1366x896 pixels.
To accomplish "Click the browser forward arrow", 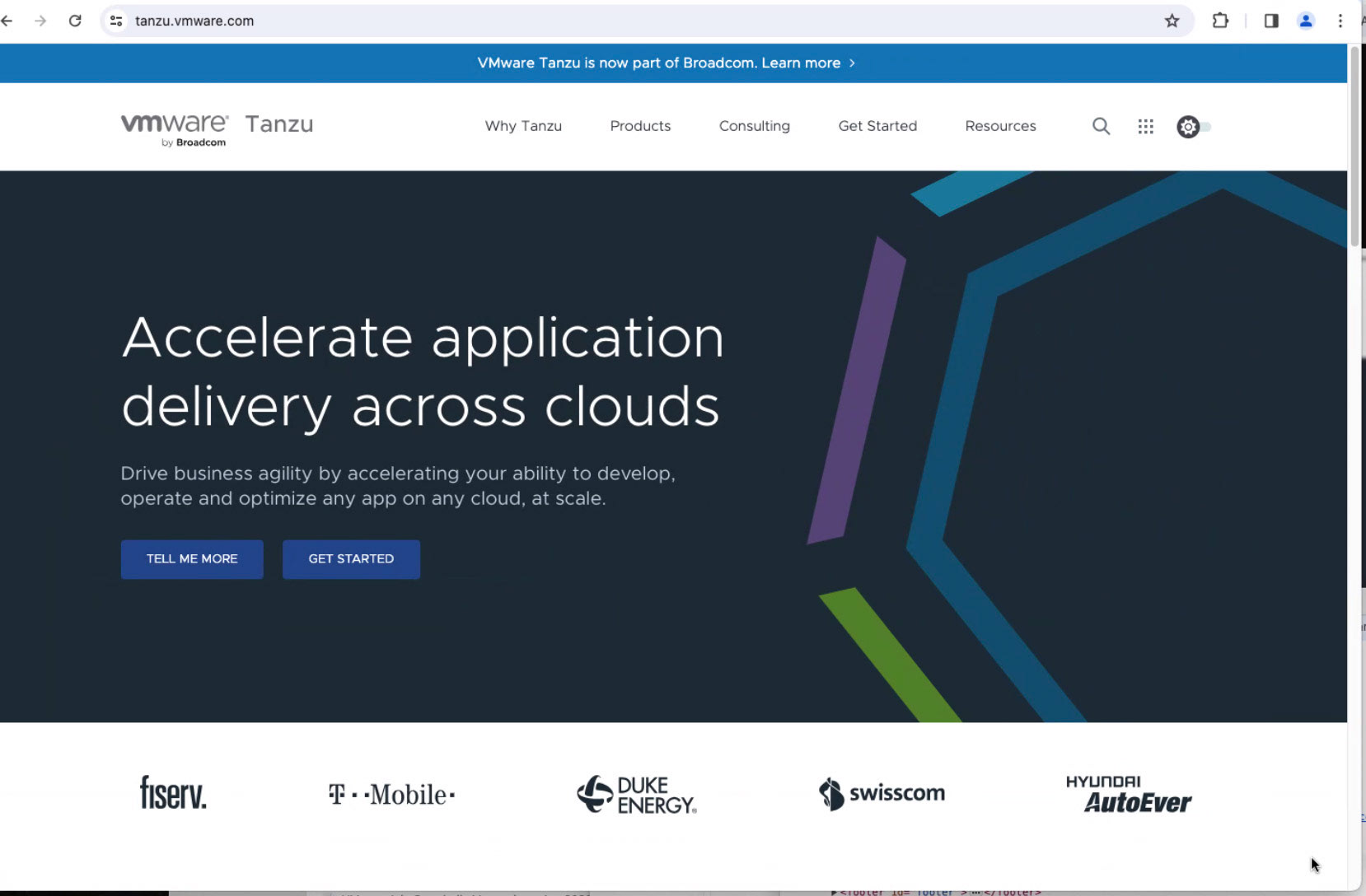I will click(40, 21).
